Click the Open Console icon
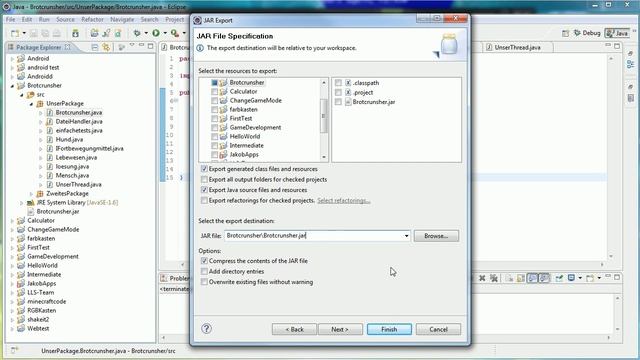This screenshot has height=360, width=640. coord(590,278)
